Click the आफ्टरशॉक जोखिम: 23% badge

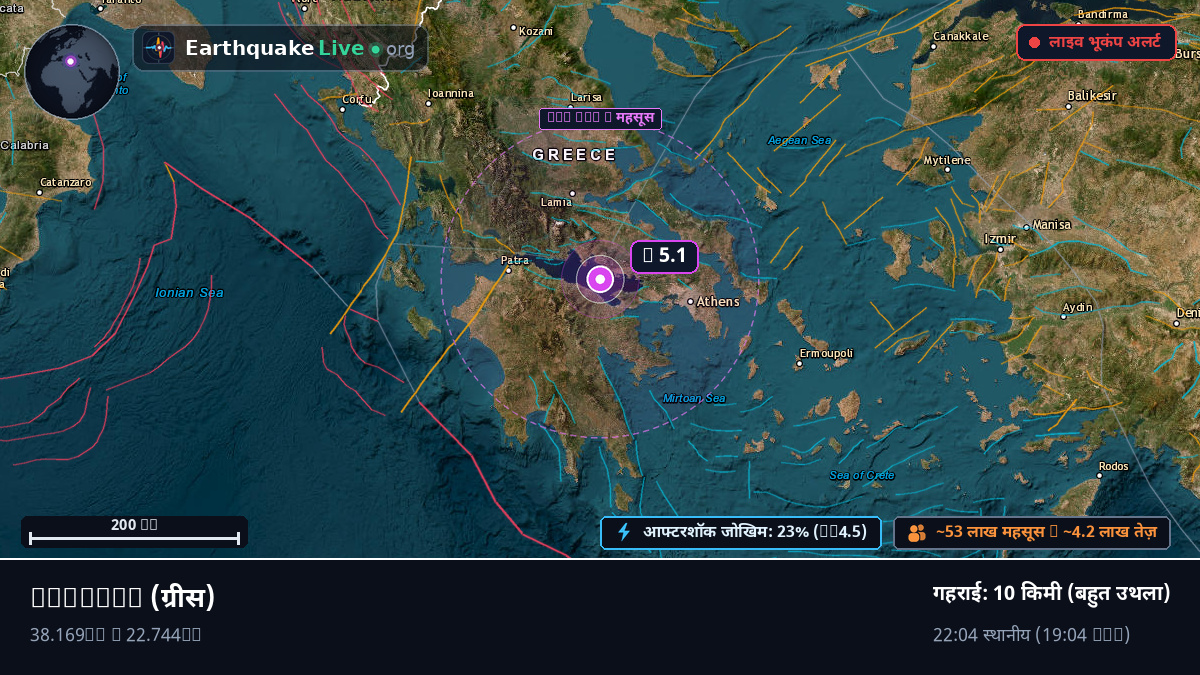tap(740, 533)
